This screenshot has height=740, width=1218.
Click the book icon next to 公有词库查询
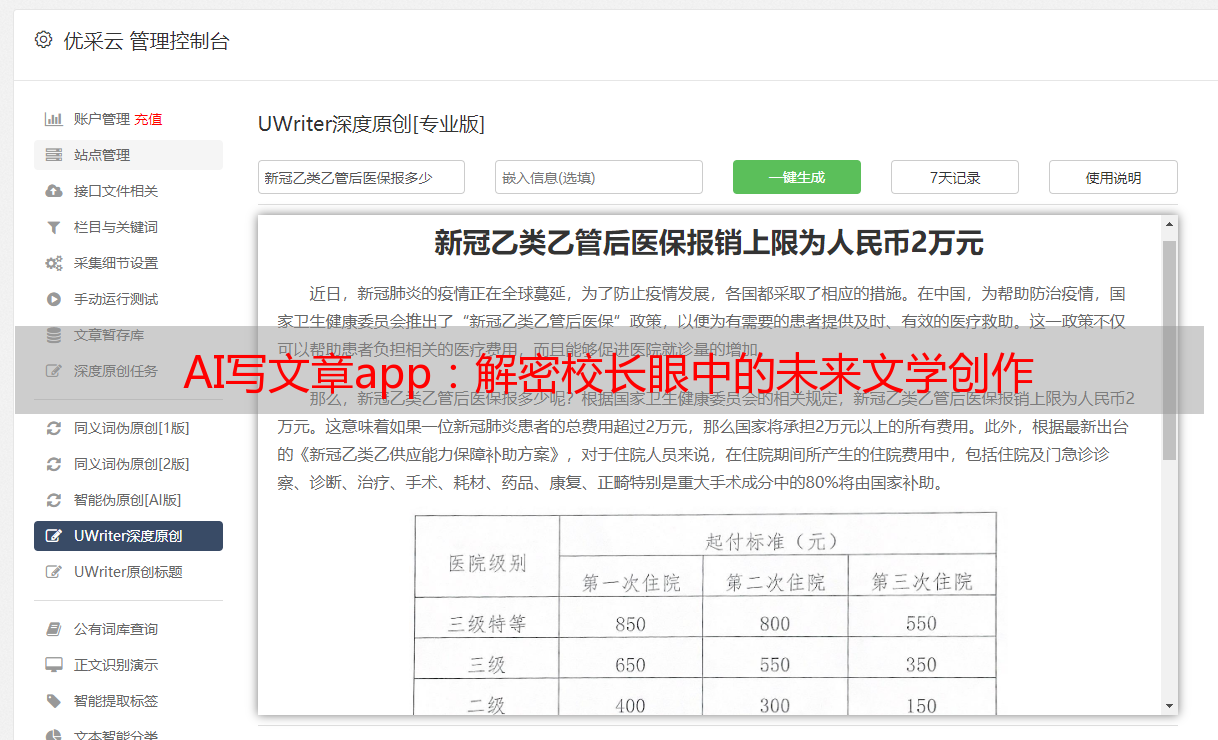coord(53,629)
